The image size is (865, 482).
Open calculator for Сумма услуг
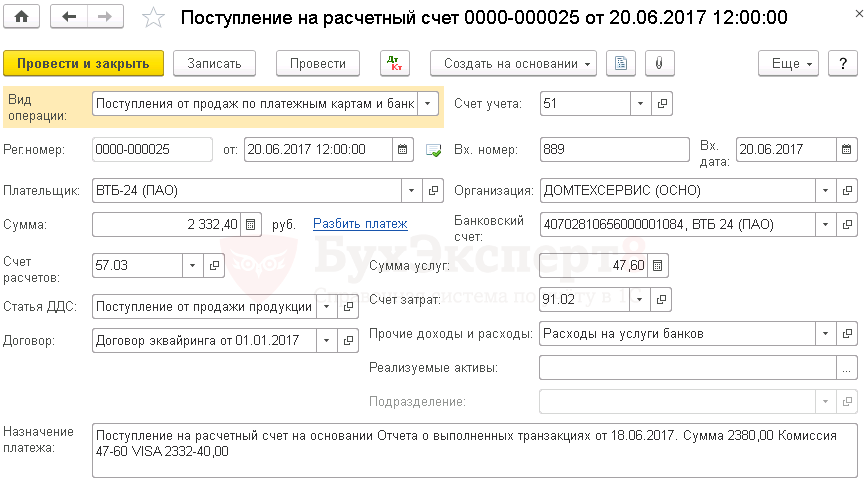pos(659,265)
